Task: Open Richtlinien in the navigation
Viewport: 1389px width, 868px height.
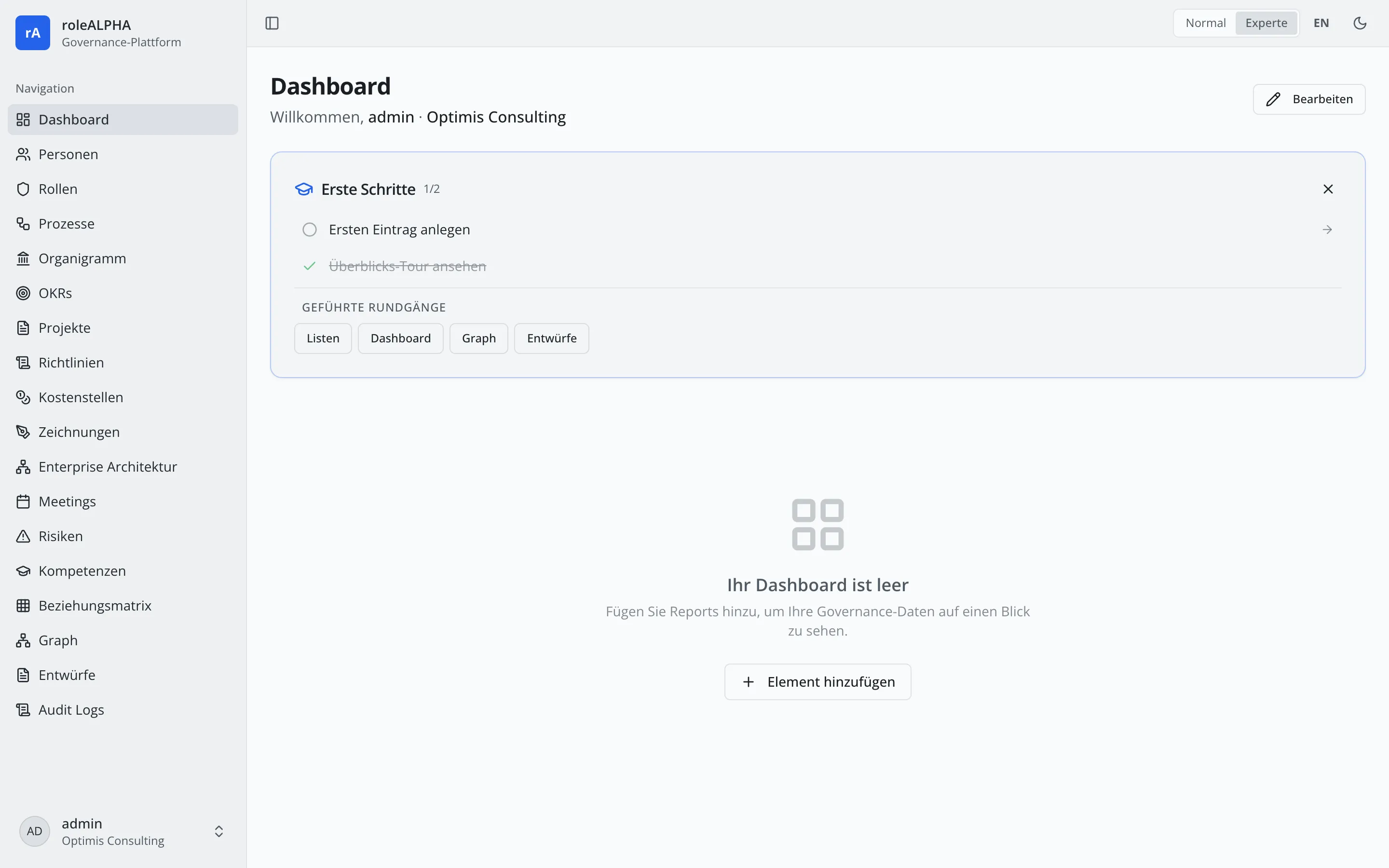Action: click(x=123, y=362)
